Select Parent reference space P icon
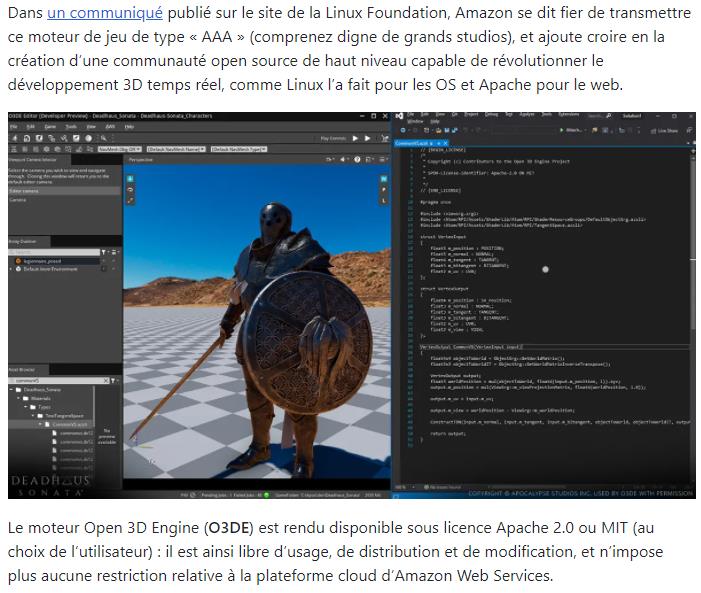The height and width of the screenshot is (593, 701). coord(384,190)
